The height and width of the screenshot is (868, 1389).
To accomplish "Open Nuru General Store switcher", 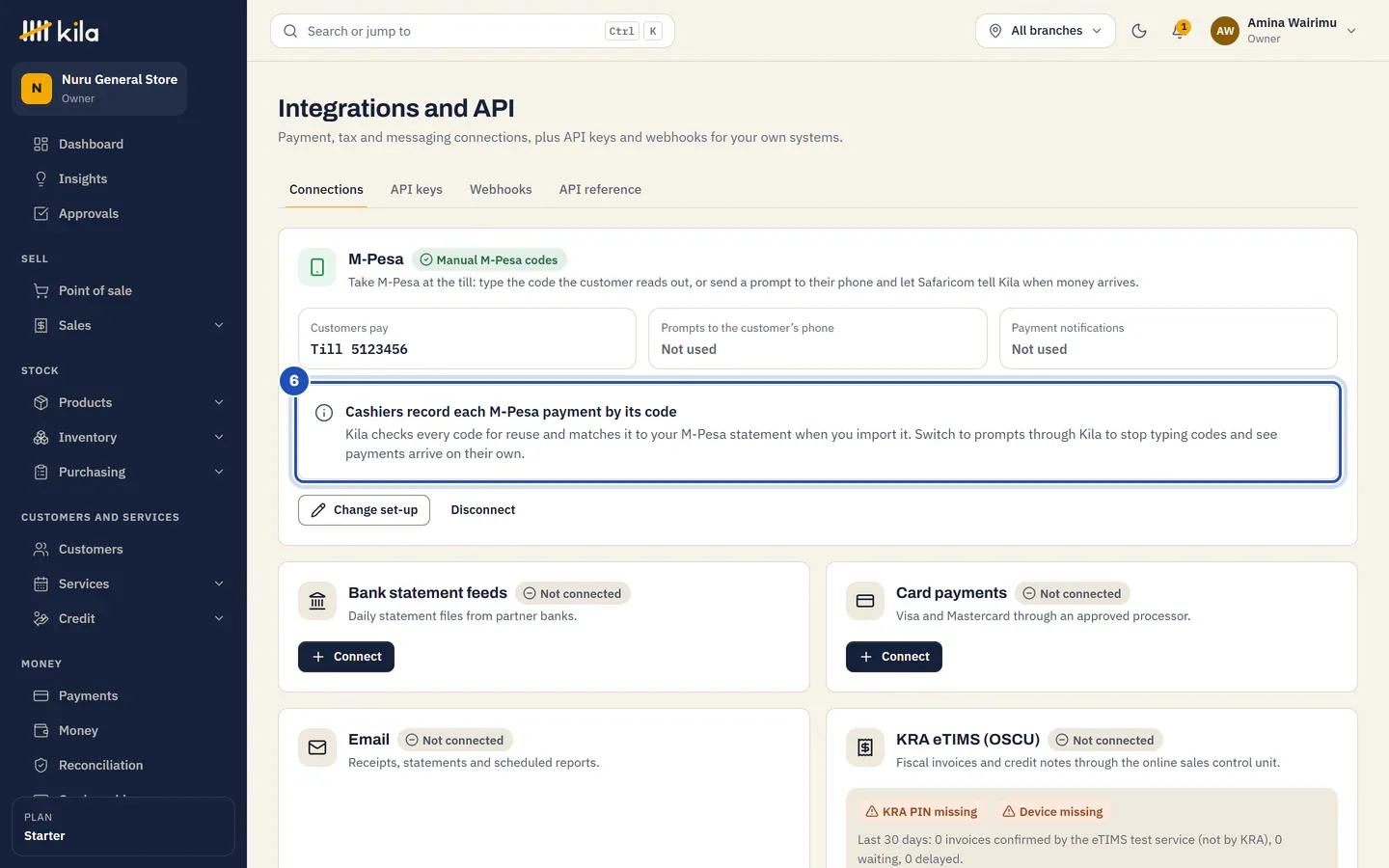I will tap(99, 89).
